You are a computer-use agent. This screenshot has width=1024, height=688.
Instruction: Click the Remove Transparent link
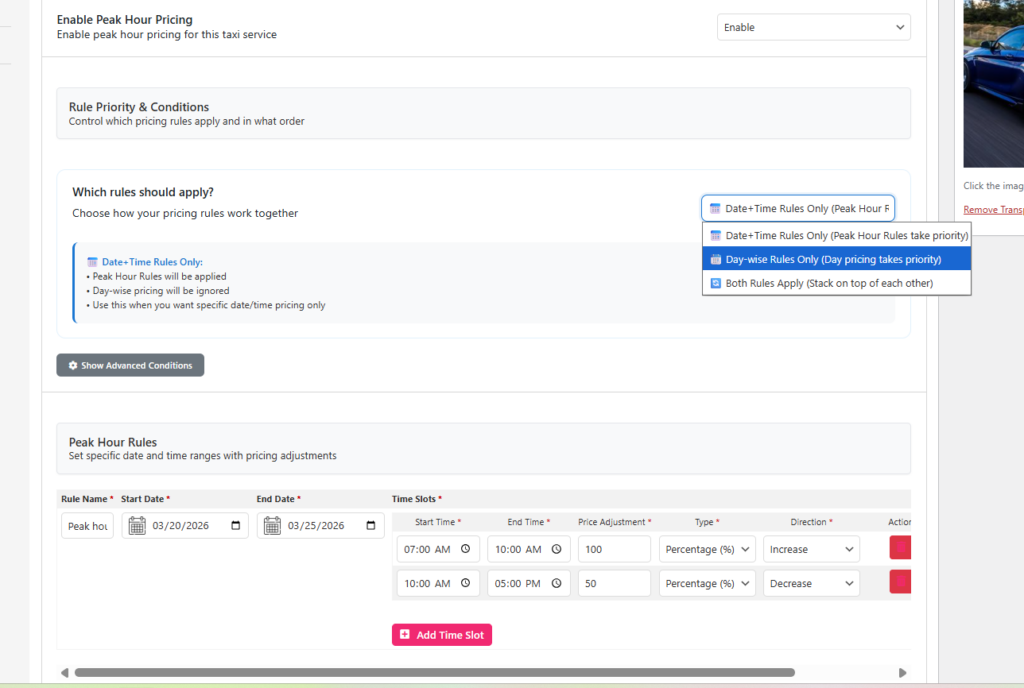[x=992, y=209]
